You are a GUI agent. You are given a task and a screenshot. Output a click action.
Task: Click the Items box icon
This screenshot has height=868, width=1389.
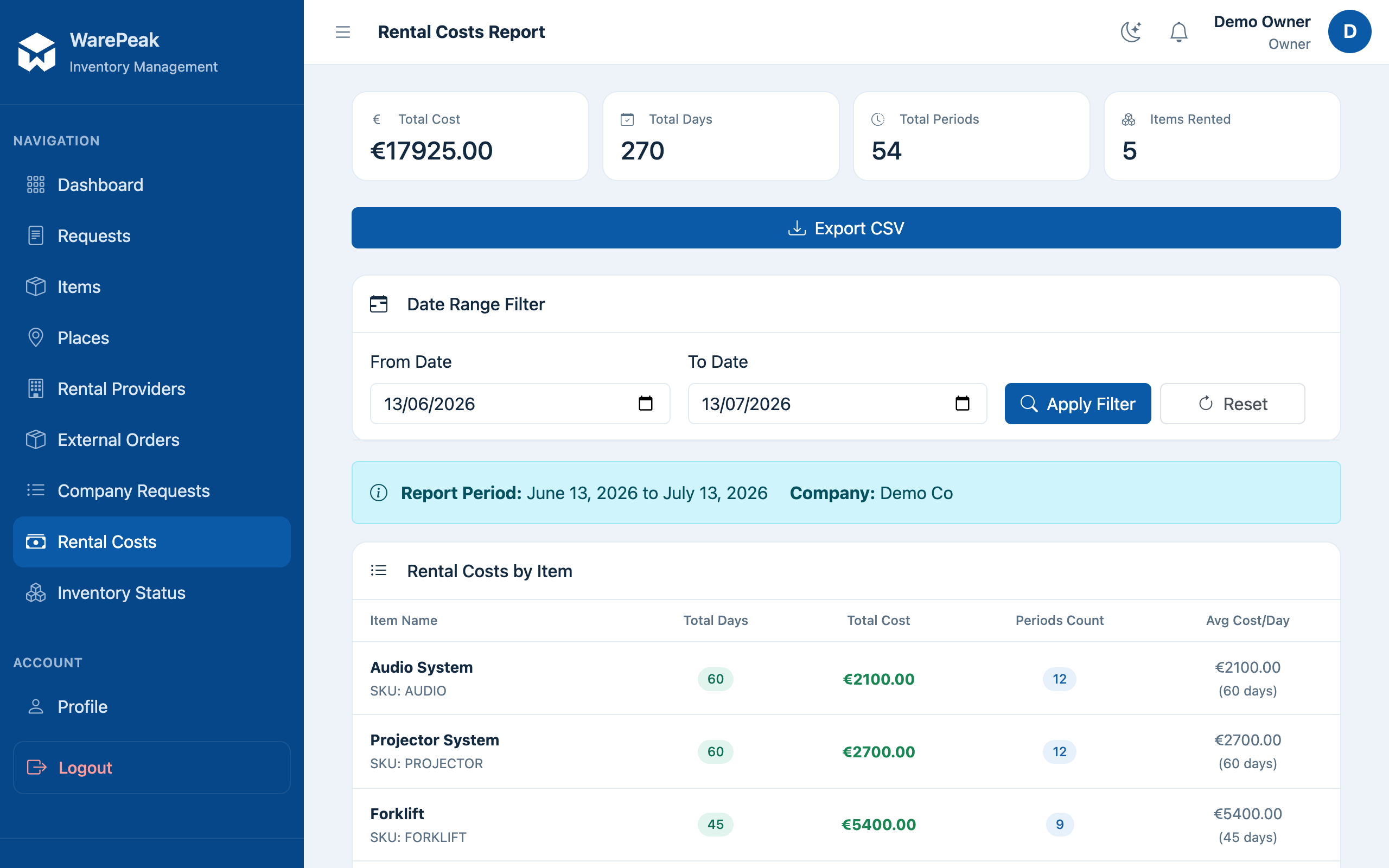pos(36,286)
